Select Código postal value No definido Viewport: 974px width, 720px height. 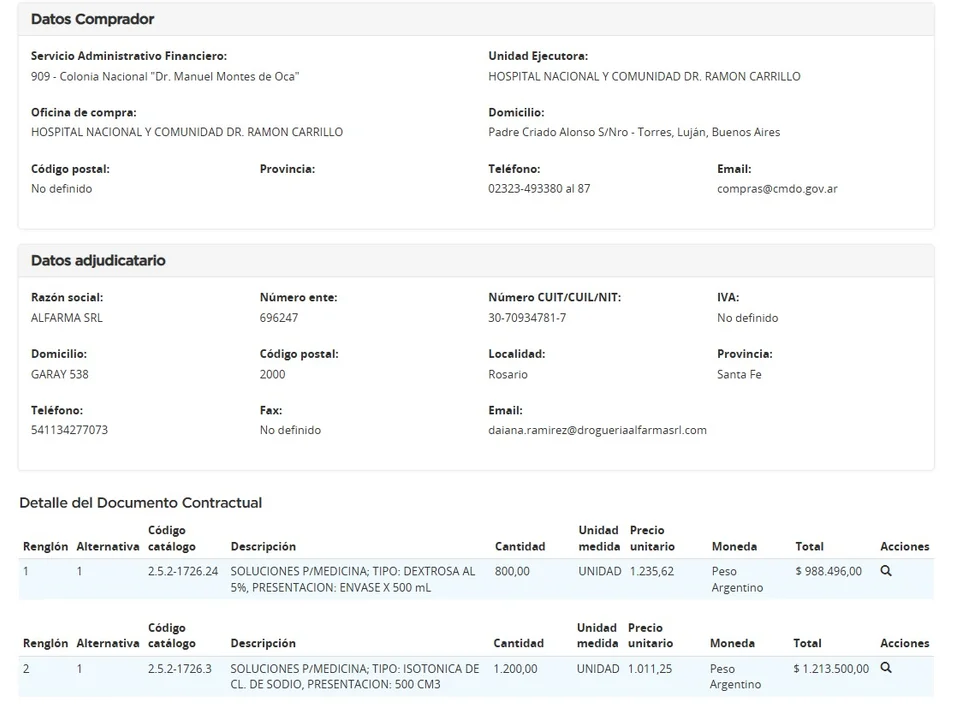click(x=61, y=189)
